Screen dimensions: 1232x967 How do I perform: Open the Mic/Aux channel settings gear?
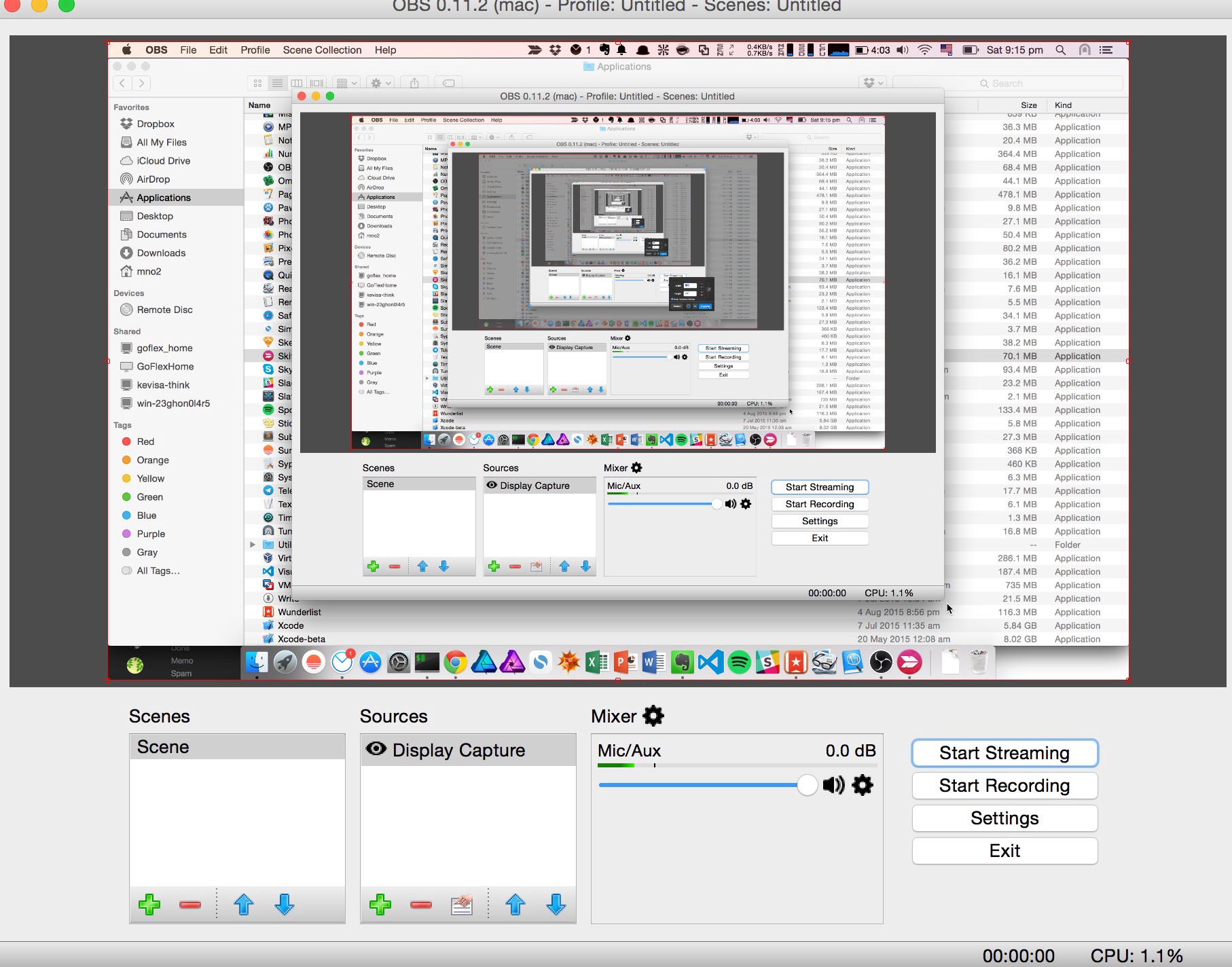(x=863, y=785)
